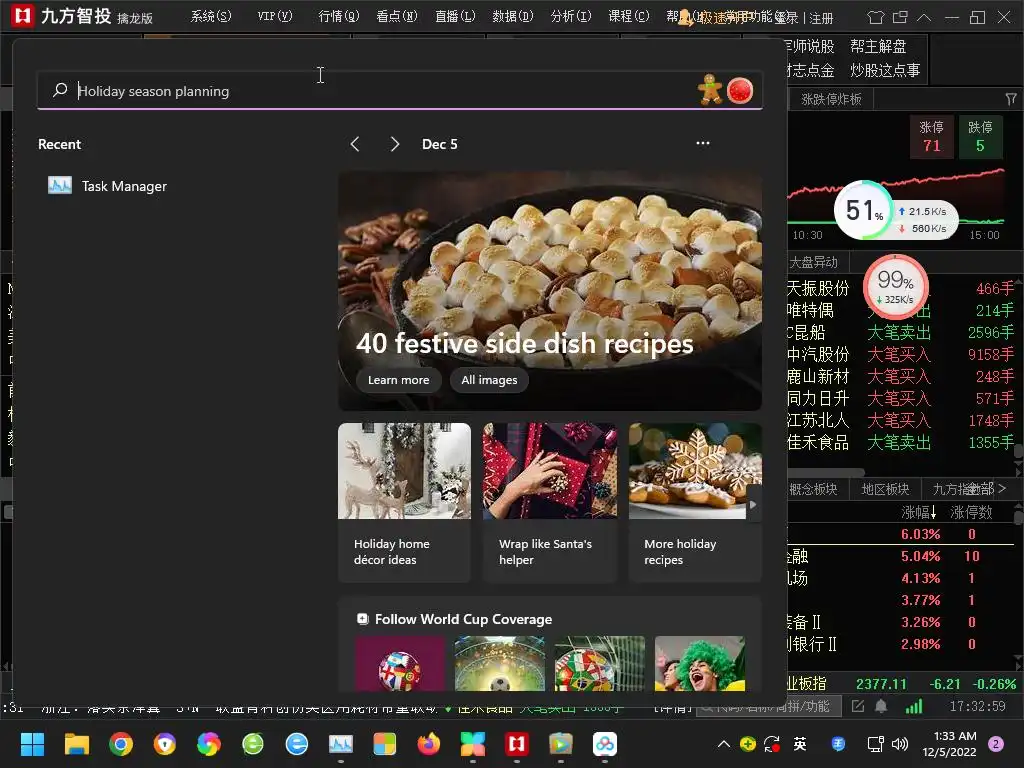Open Microsoft Store from taskbar

tap(385, 744)
